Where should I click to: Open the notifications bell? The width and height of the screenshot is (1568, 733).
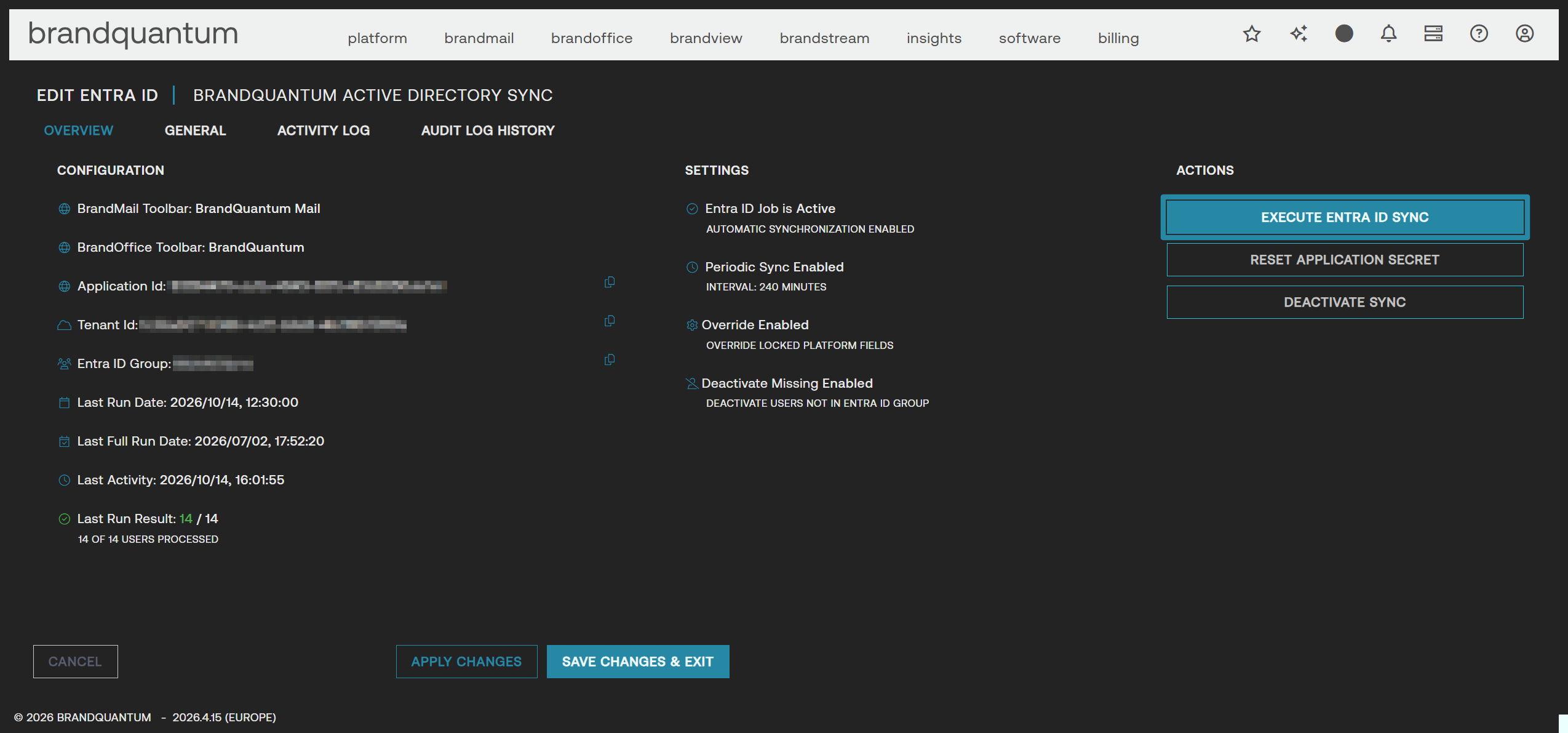pyautogui.click(x=1388, y=34)
